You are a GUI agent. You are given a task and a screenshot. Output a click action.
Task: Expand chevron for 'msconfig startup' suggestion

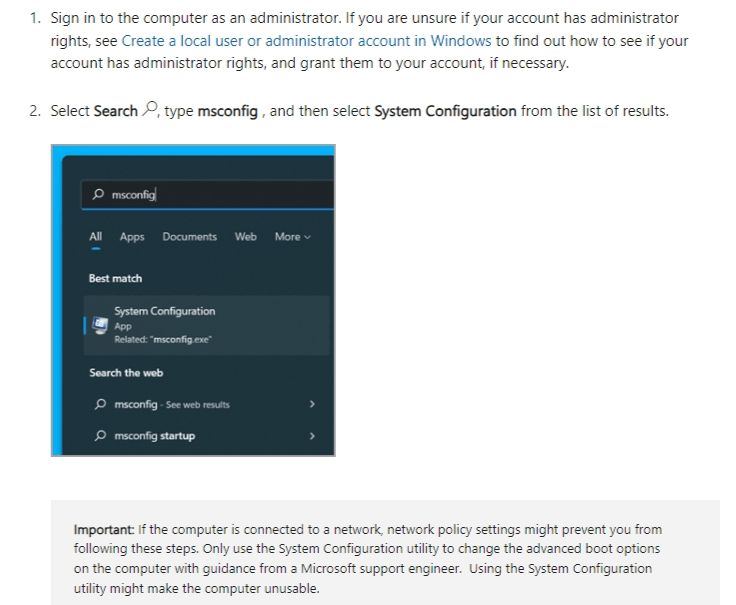[x=312, y=436]
